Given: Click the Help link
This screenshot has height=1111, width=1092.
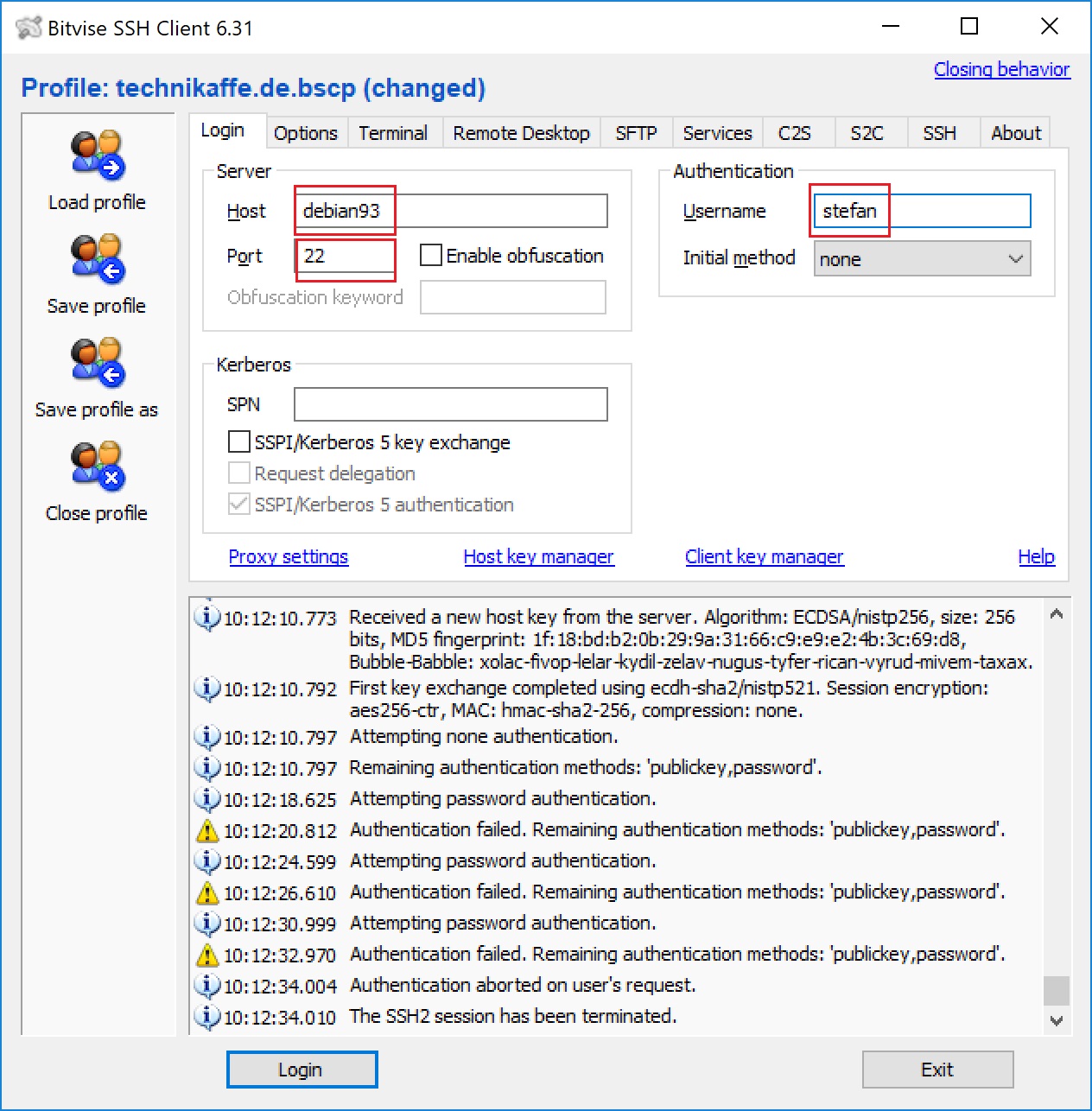Looking at the screenshot, I should point(1037,556).
